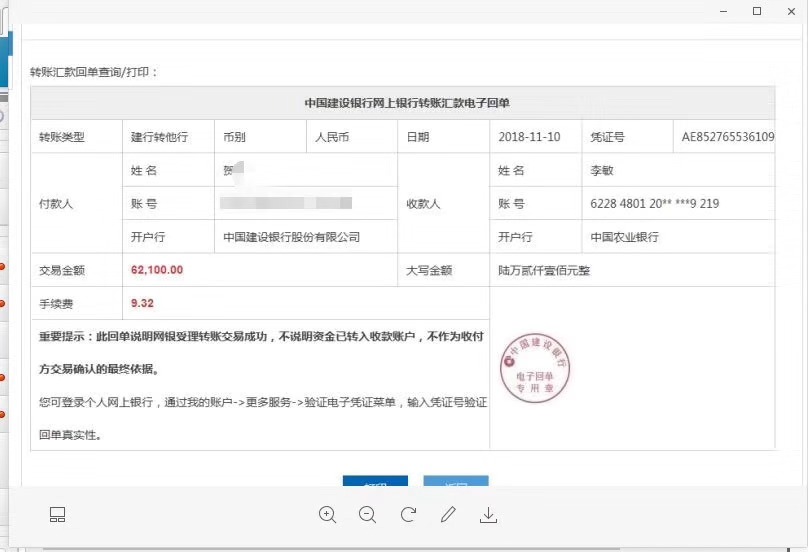Click the 凭证号 label
The width and height of the screenshot is (808, 552).
pyautogui.click(x=607, y=137)
